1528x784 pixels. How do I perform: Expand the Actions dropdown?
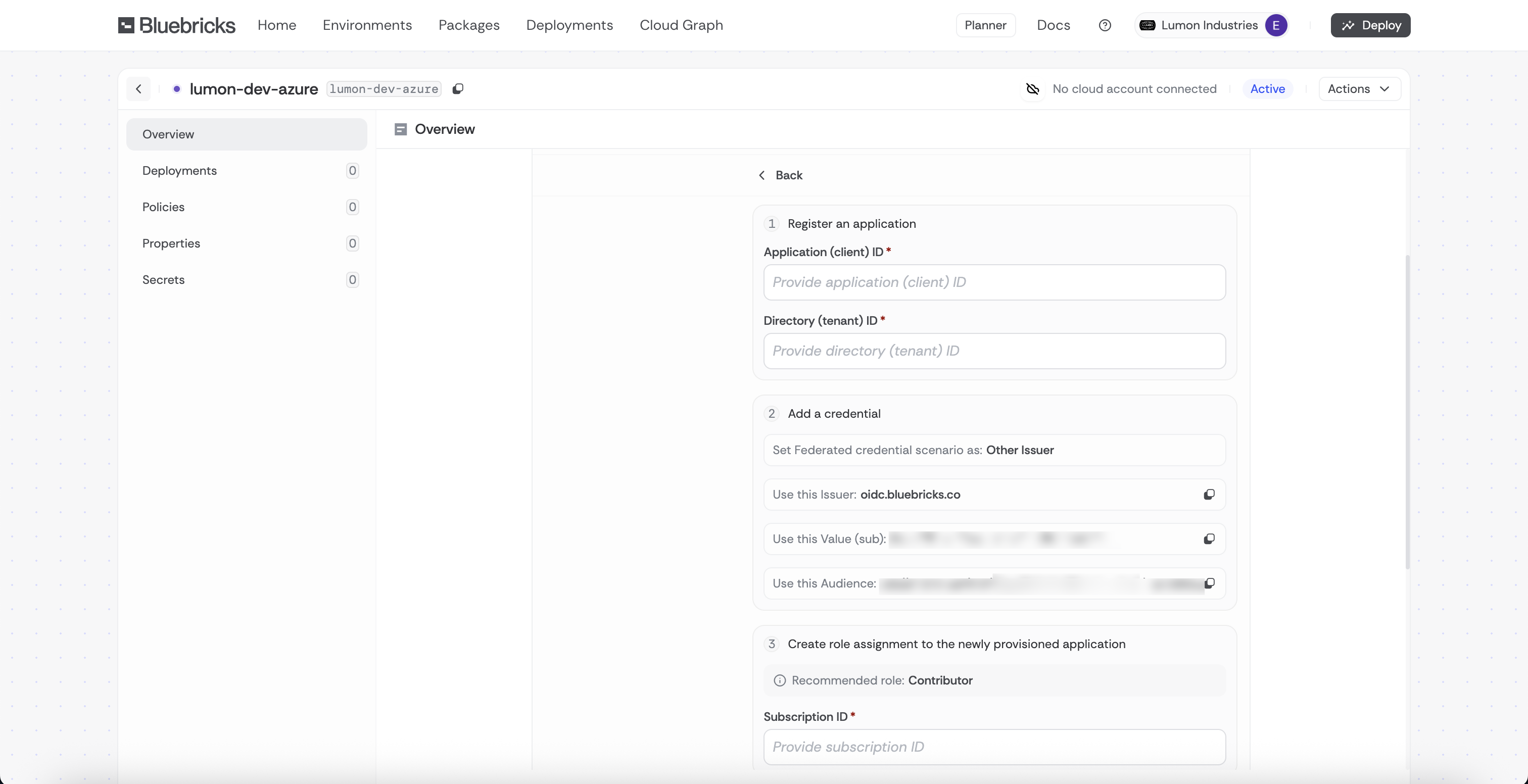[x=1359, y=89]
